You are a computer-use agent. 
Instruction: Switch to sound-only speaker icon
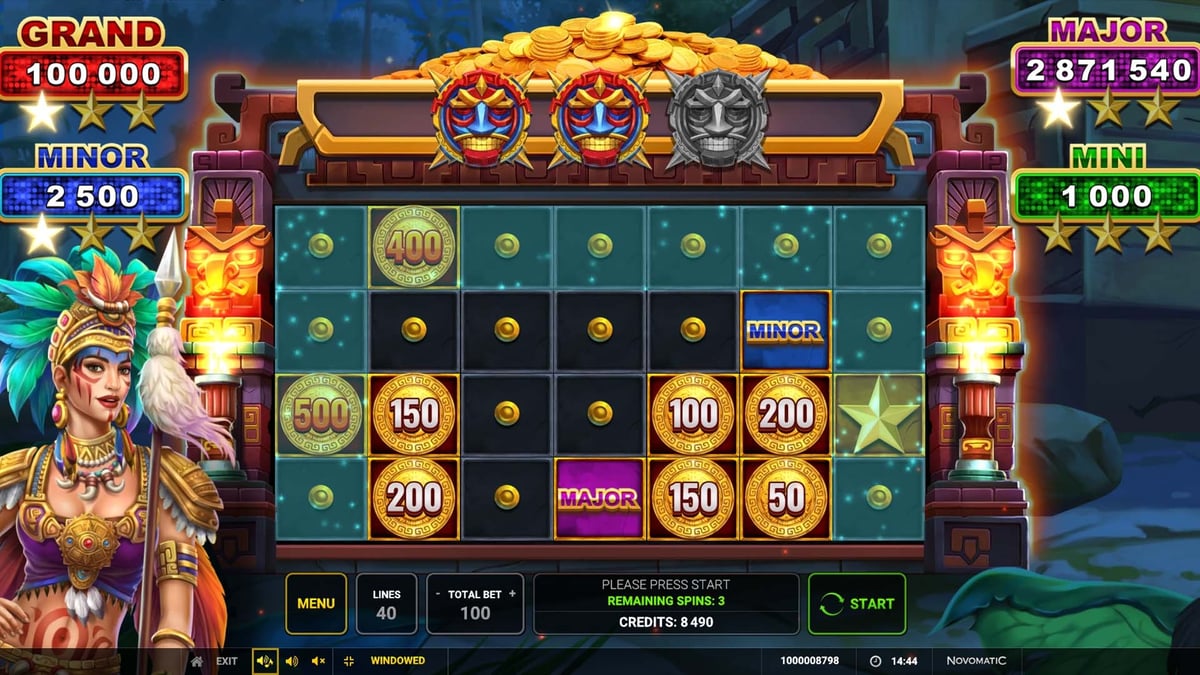pos(292,661)
